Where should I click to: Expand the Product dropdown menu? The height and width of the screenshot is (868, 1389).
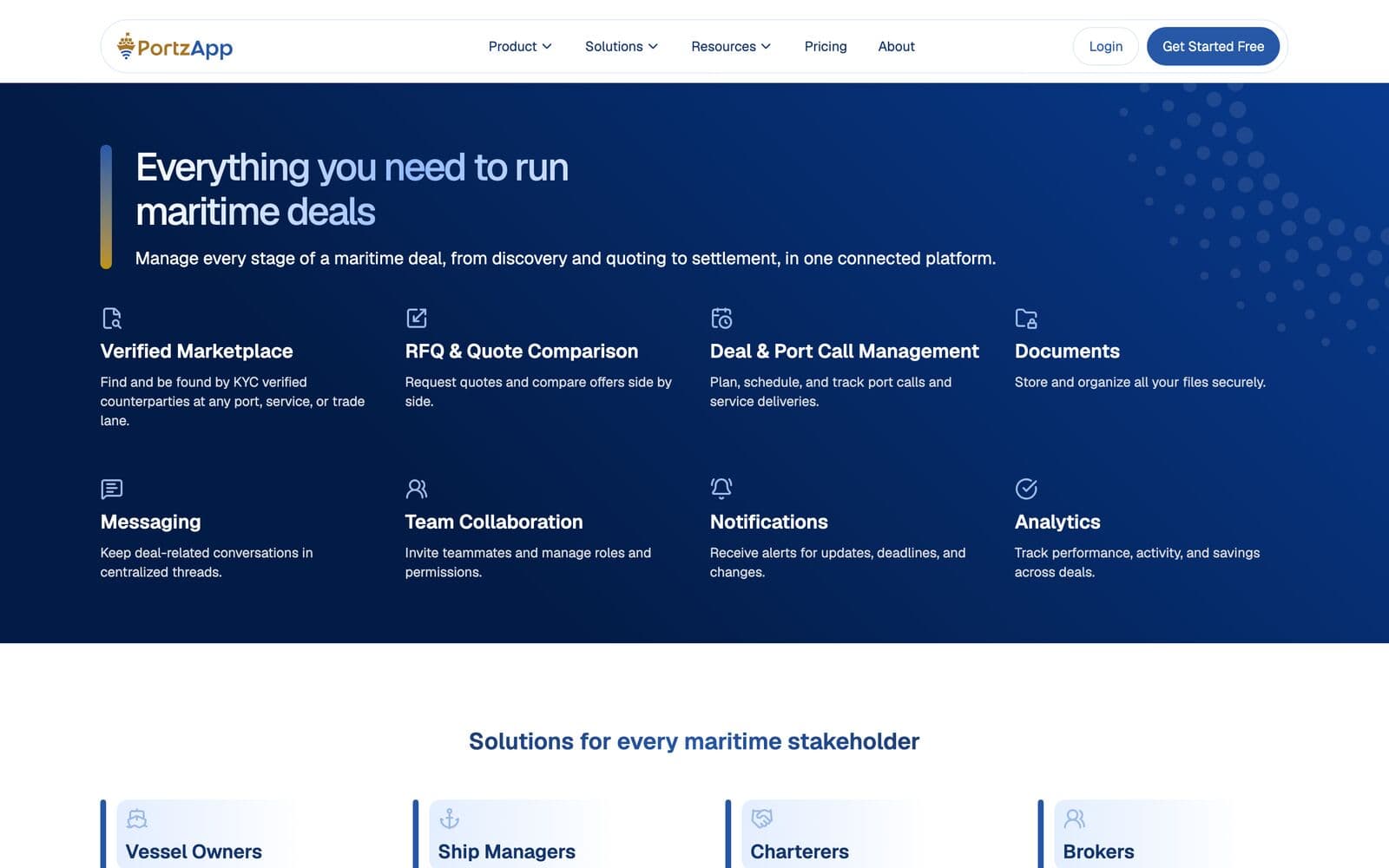coord(520,47)
